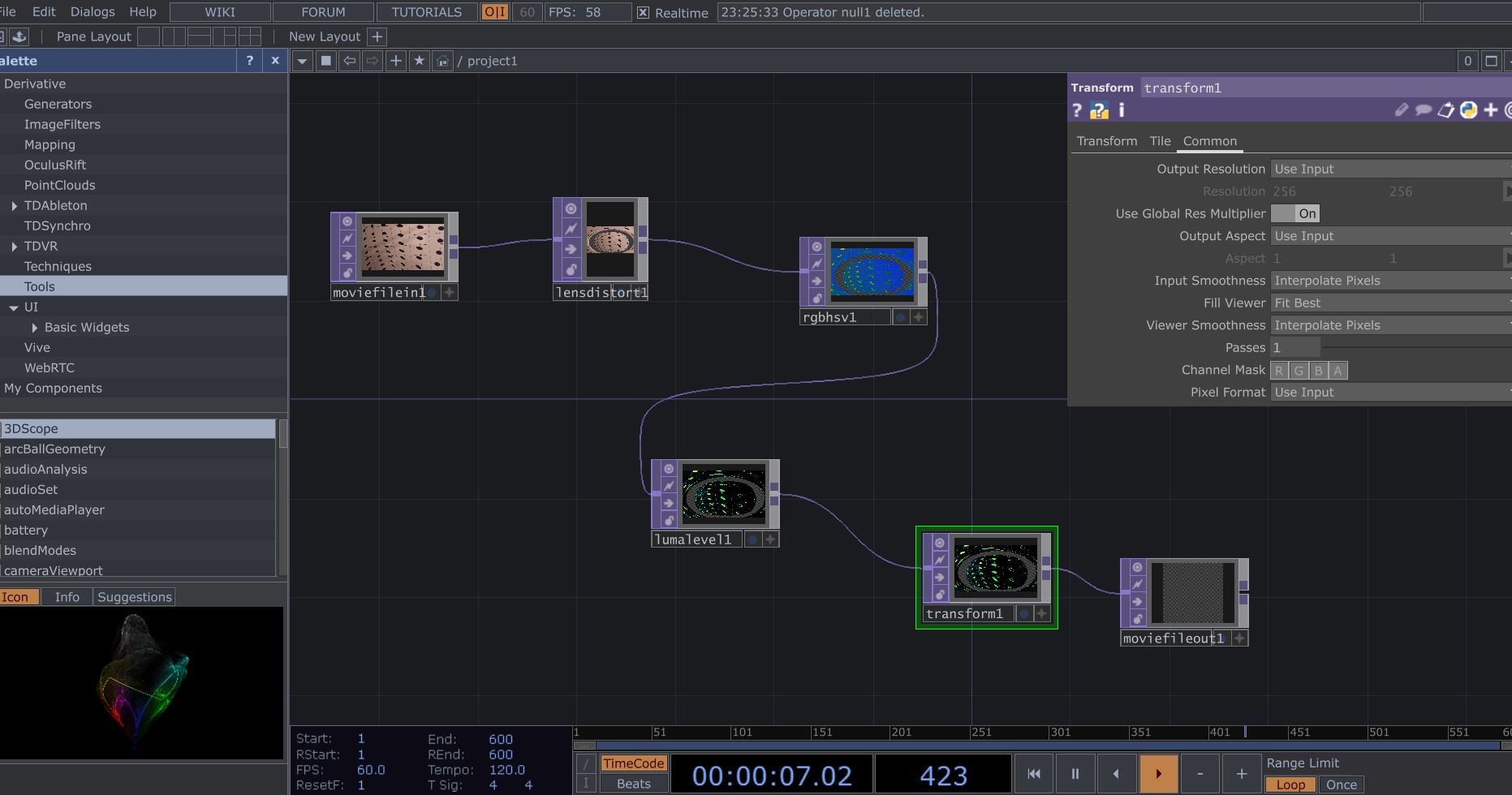Open the TUTORIALS page

(426, 11)
